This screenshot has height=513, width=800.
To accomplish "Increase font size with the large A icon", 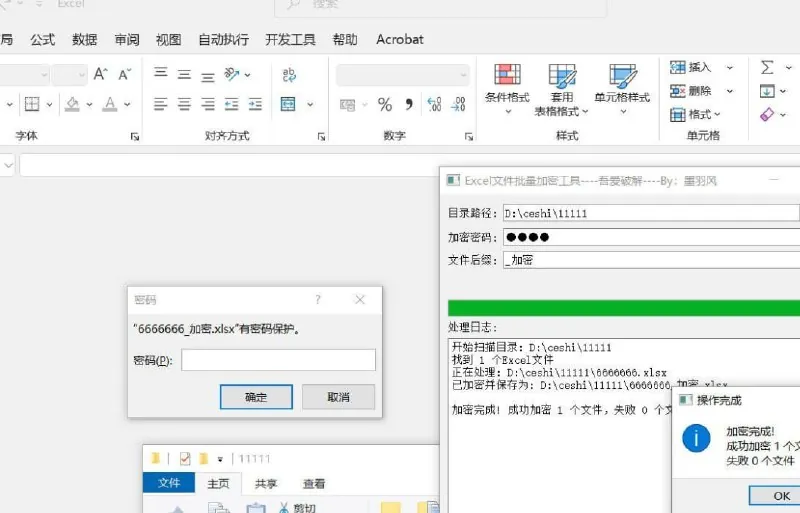I will pyautogui.click(x=101, y=74).
